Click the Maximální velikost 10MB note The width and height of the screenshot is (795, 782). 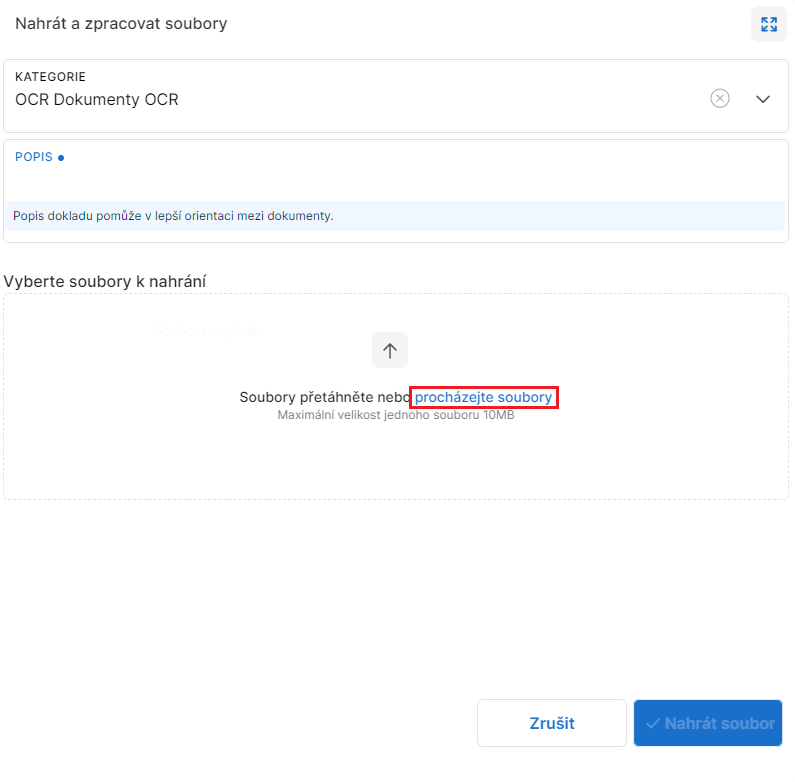pyautogui.click(x=395, y=415)
